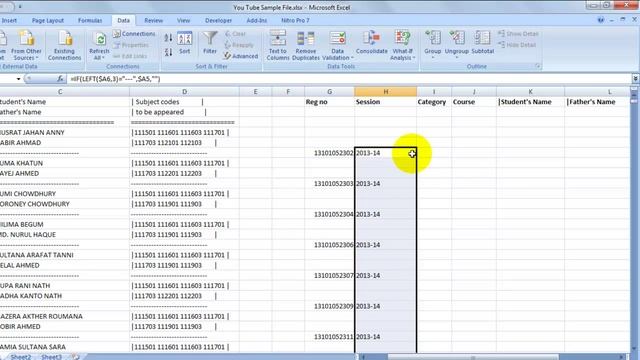Open Data Validation
Viewport: 640px width, 360px height.
coord(338,45)
